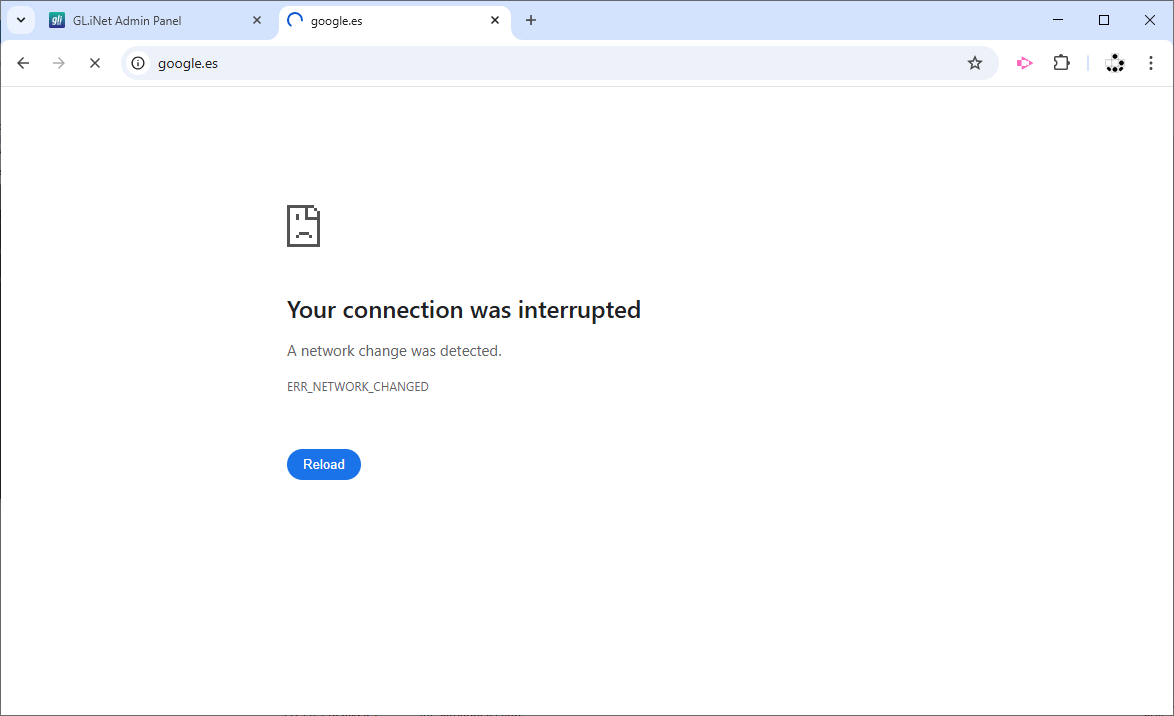Open a new tab with plus button

pos(531,20)
